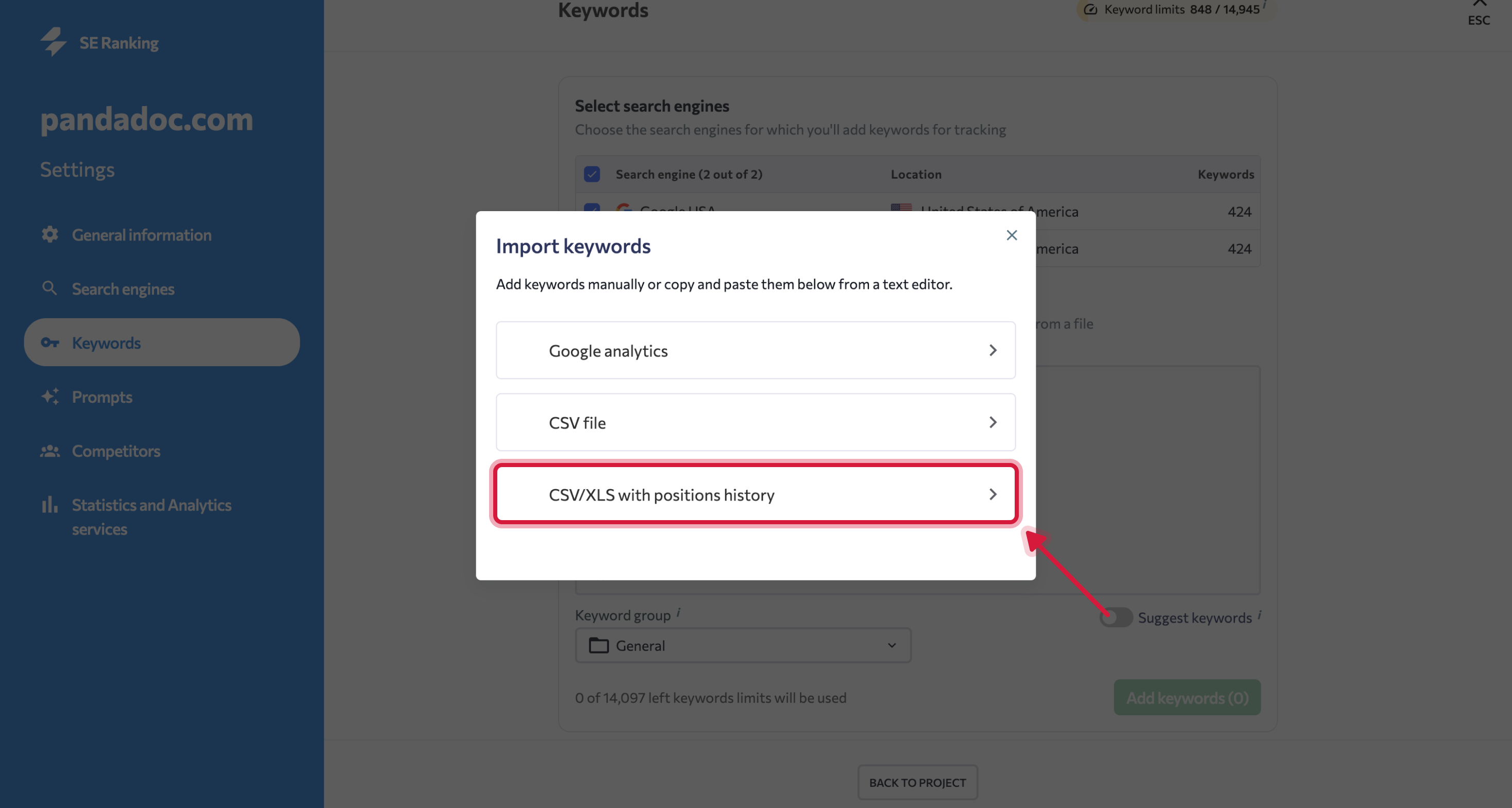Open General information settings gear
This screenshot has width=1512, height=808.
[49, 234]
